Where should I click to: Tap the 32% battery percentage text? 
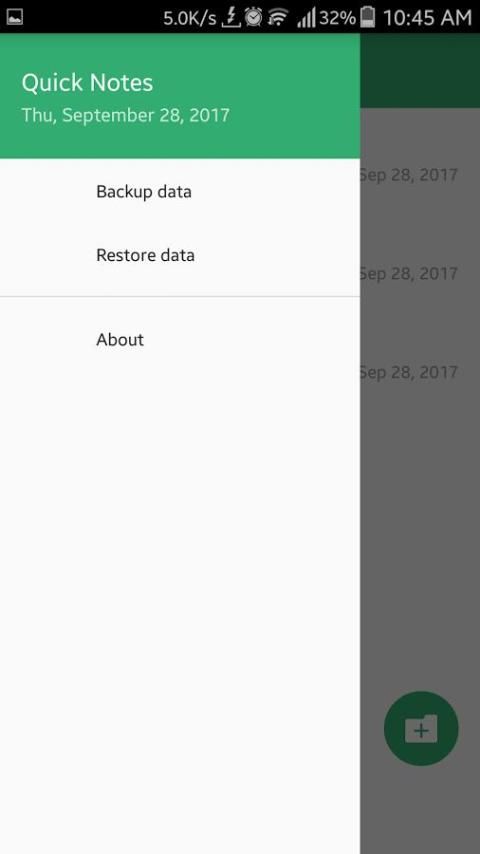[337, 18]
